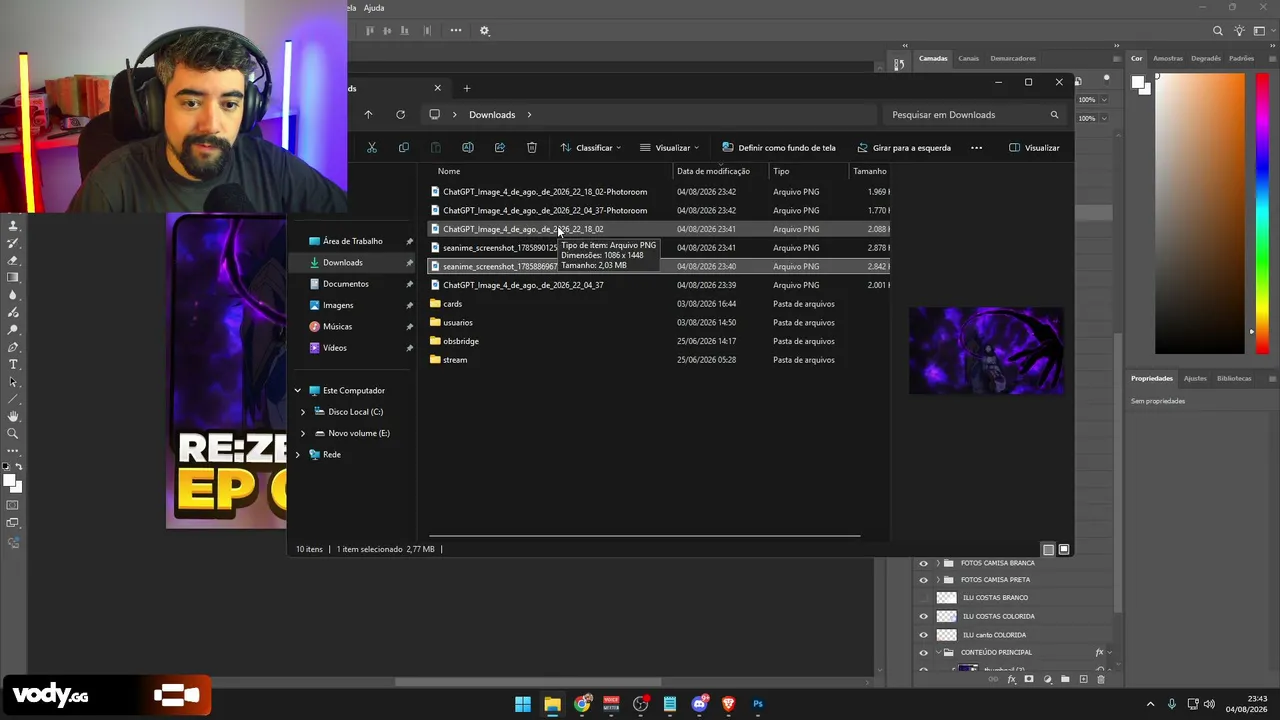1280x720 pixels.
Task: Open Photoshop search magnifier icon
Action: (1218, 31)
